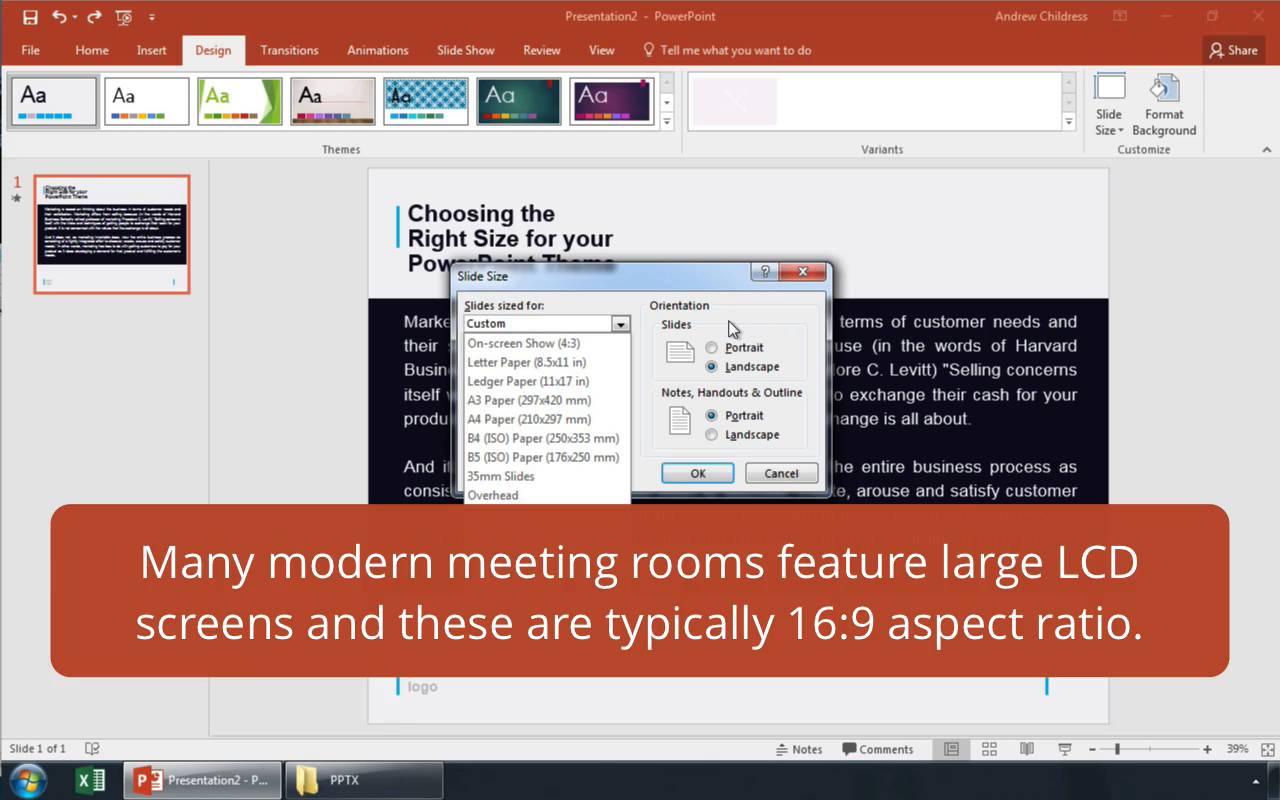Open spell check icon in status bar

[x=92, y=749]
